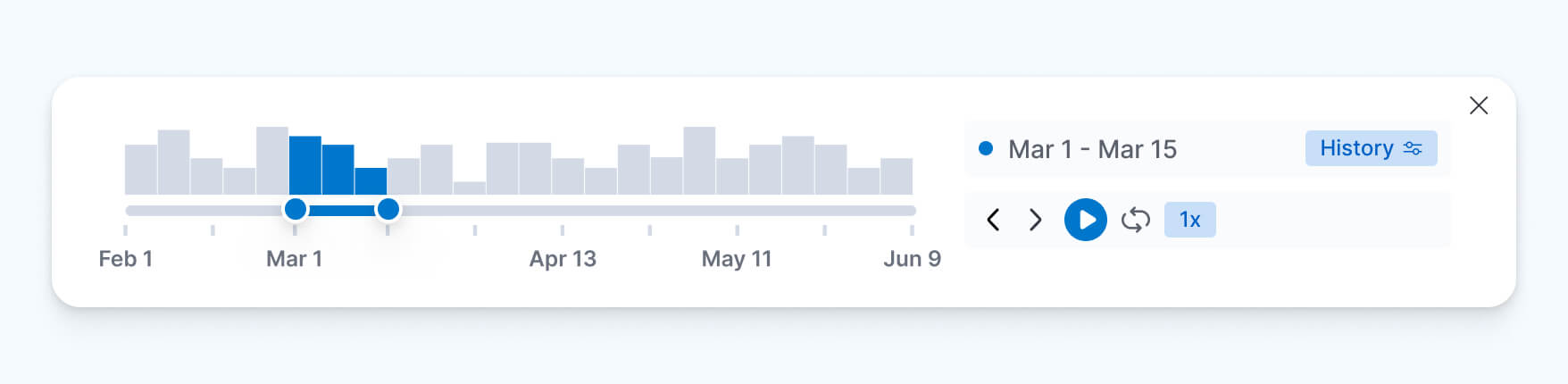Image resolution: width=1568 pixels, height=384 pixels.
Task: Click the right slider handle at Mar 15
Action: [388, 210]
